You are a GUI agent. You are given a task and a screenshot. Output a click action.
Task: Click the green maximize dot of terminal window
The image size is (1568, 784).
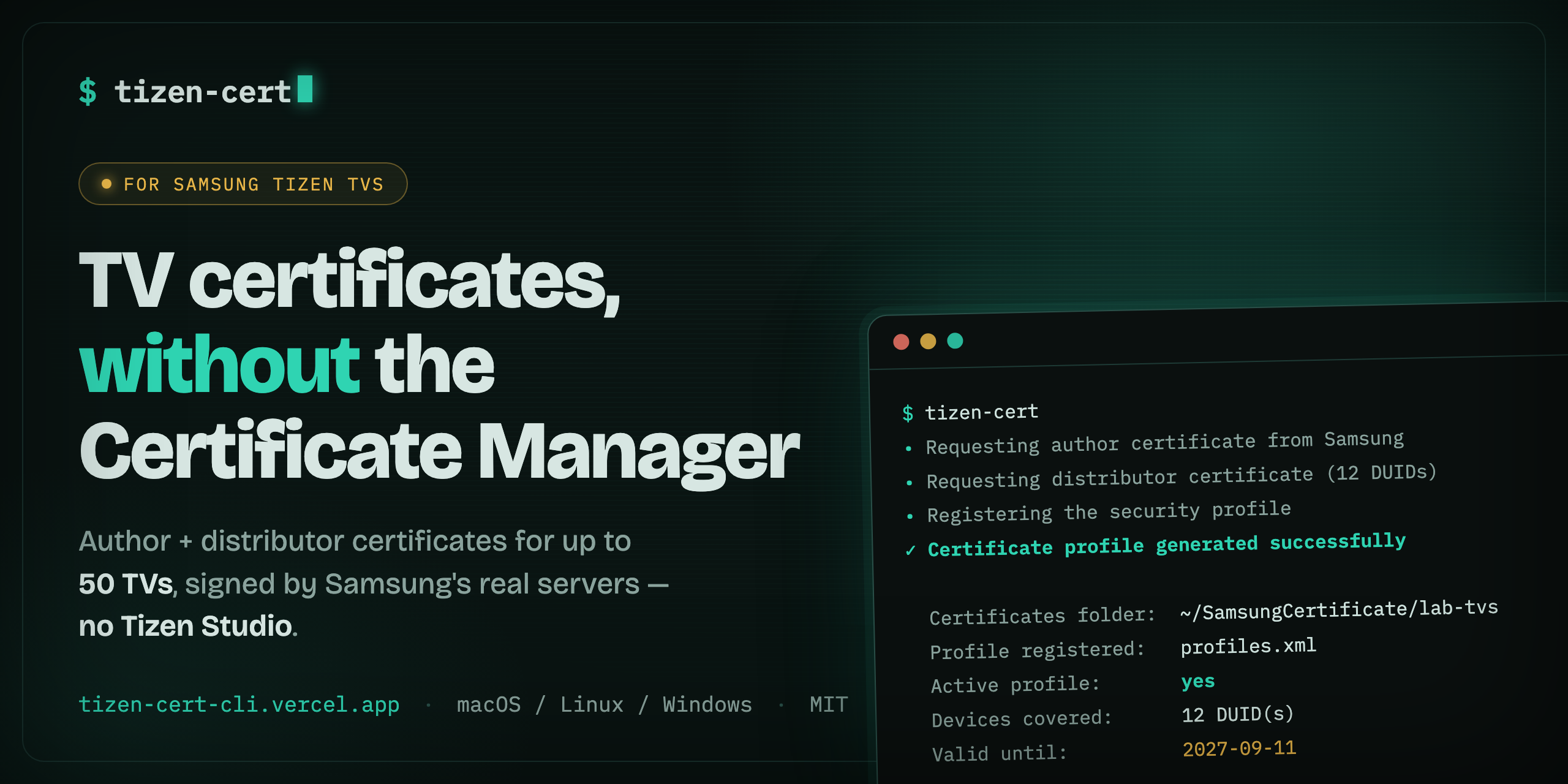pos(955,341)
